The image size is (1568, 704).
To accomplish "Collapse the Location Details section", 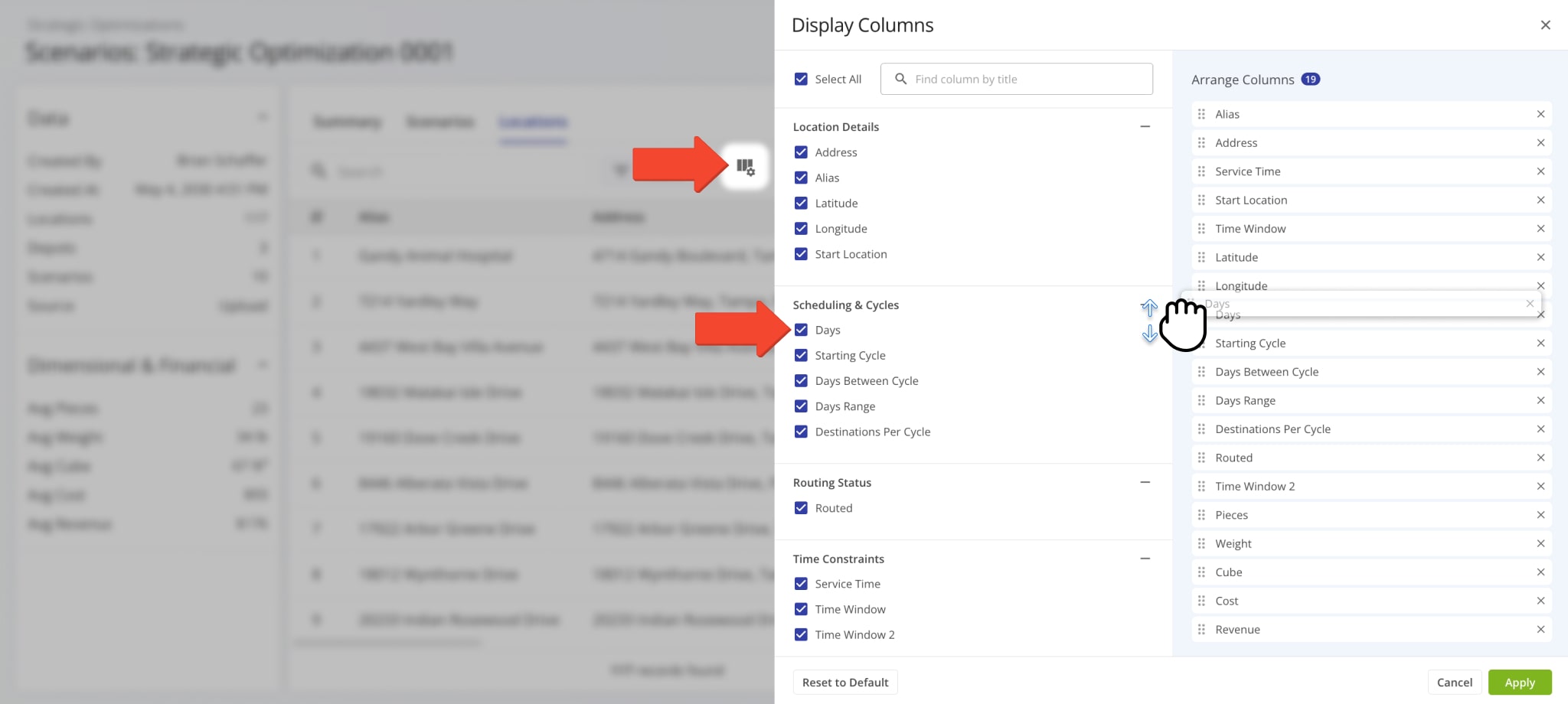I will pos(1145,127).
